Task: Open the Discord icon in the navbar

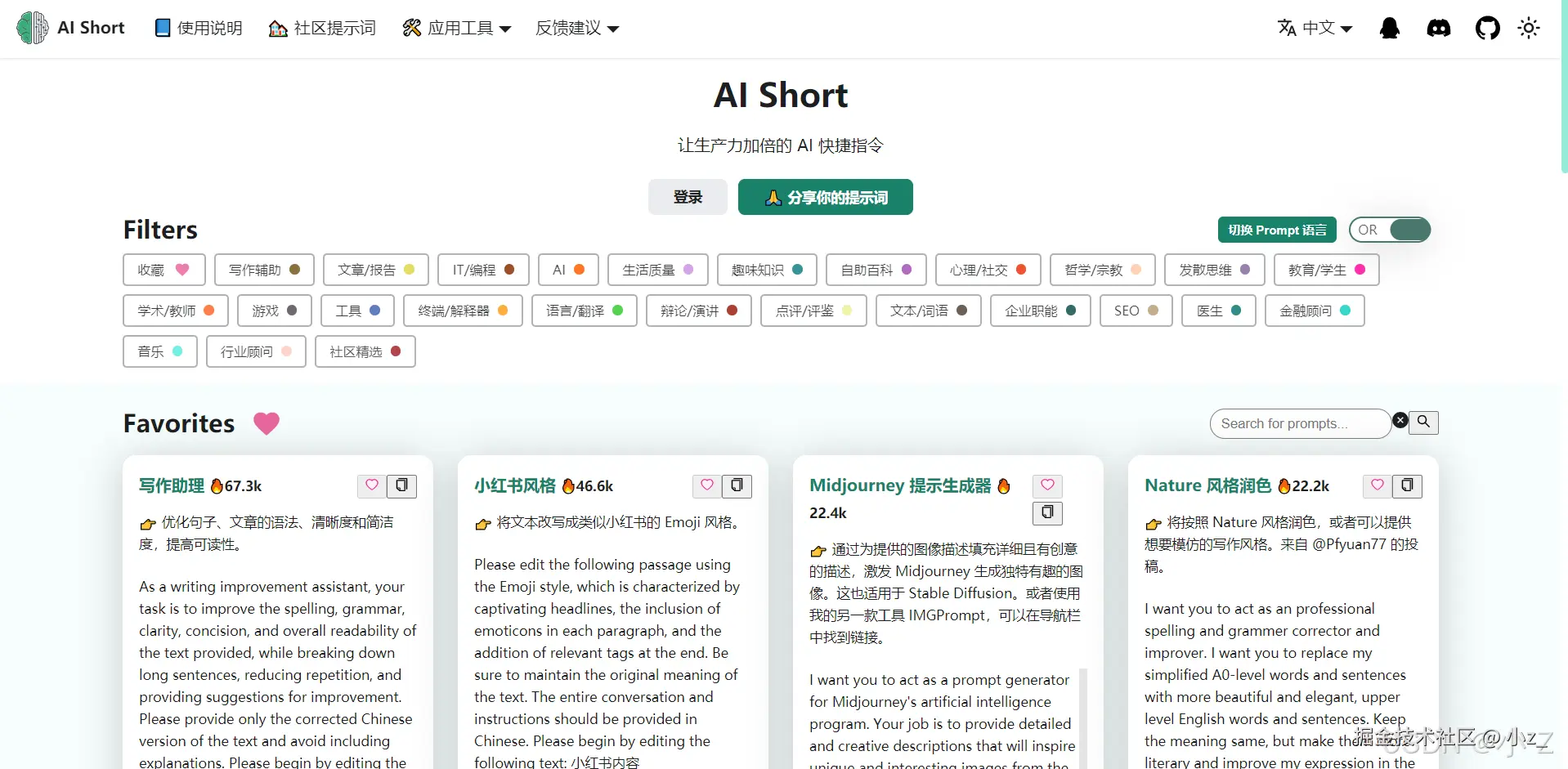Action: tap(1439, 29)
